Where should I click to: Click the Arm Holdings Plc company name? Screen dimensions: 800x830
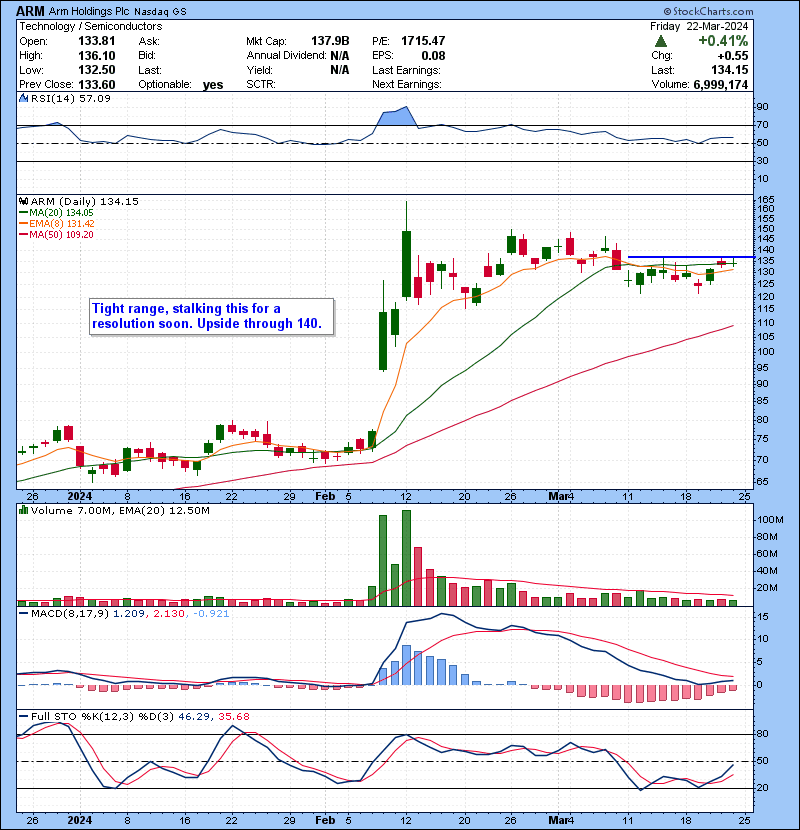(89, 11)
